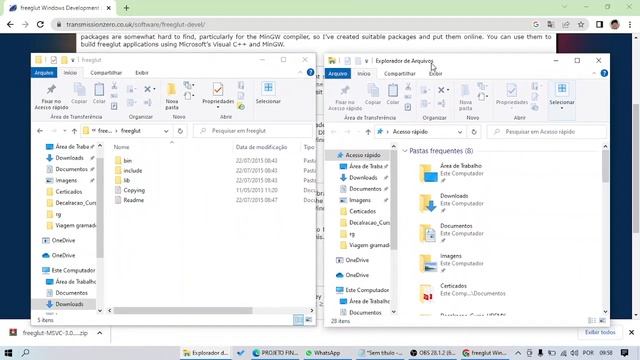Select lib folder in freeglut window
Viewport: 640px width, 360px height.
coord(126,180)
